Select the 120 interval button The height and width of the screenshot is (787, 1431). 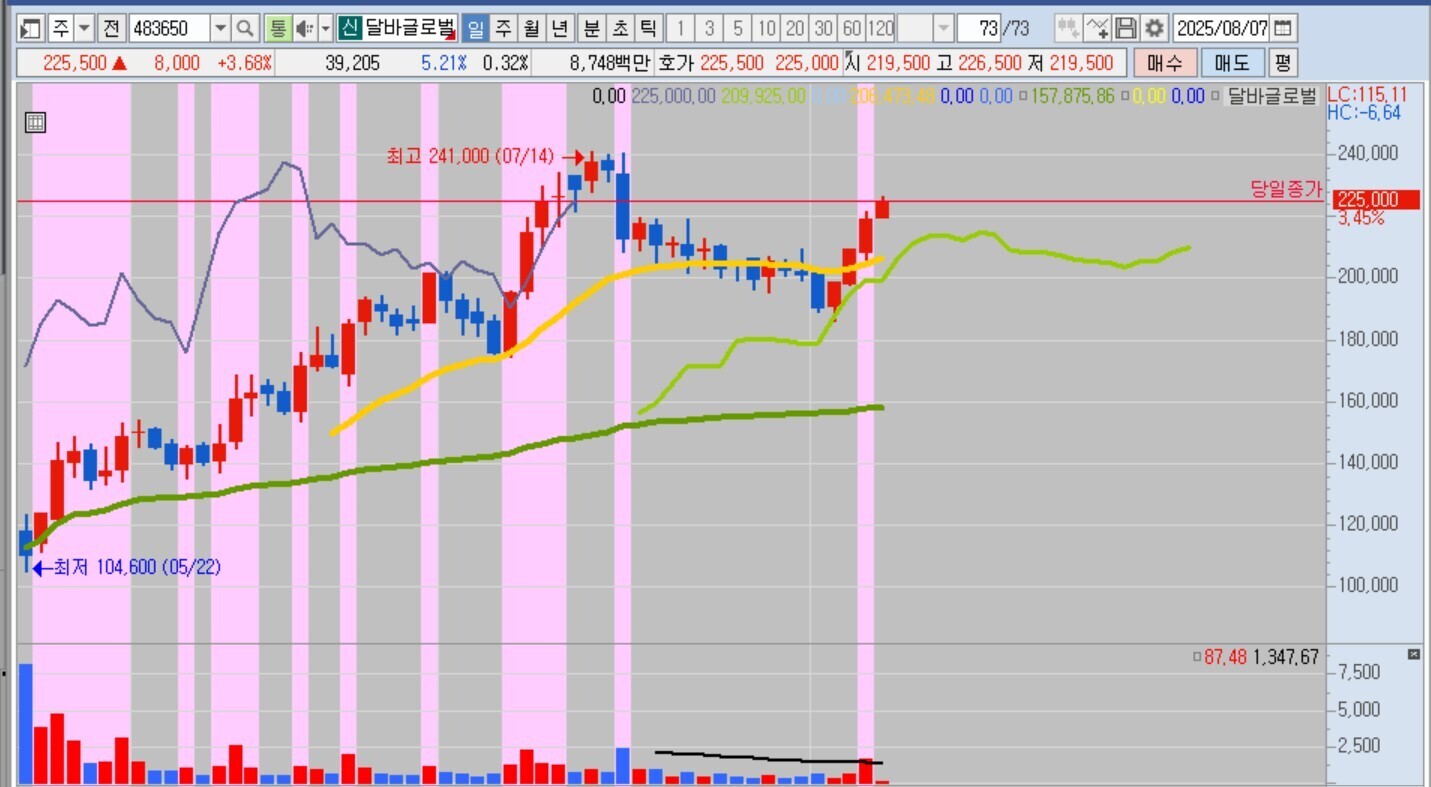pos(881,27)
